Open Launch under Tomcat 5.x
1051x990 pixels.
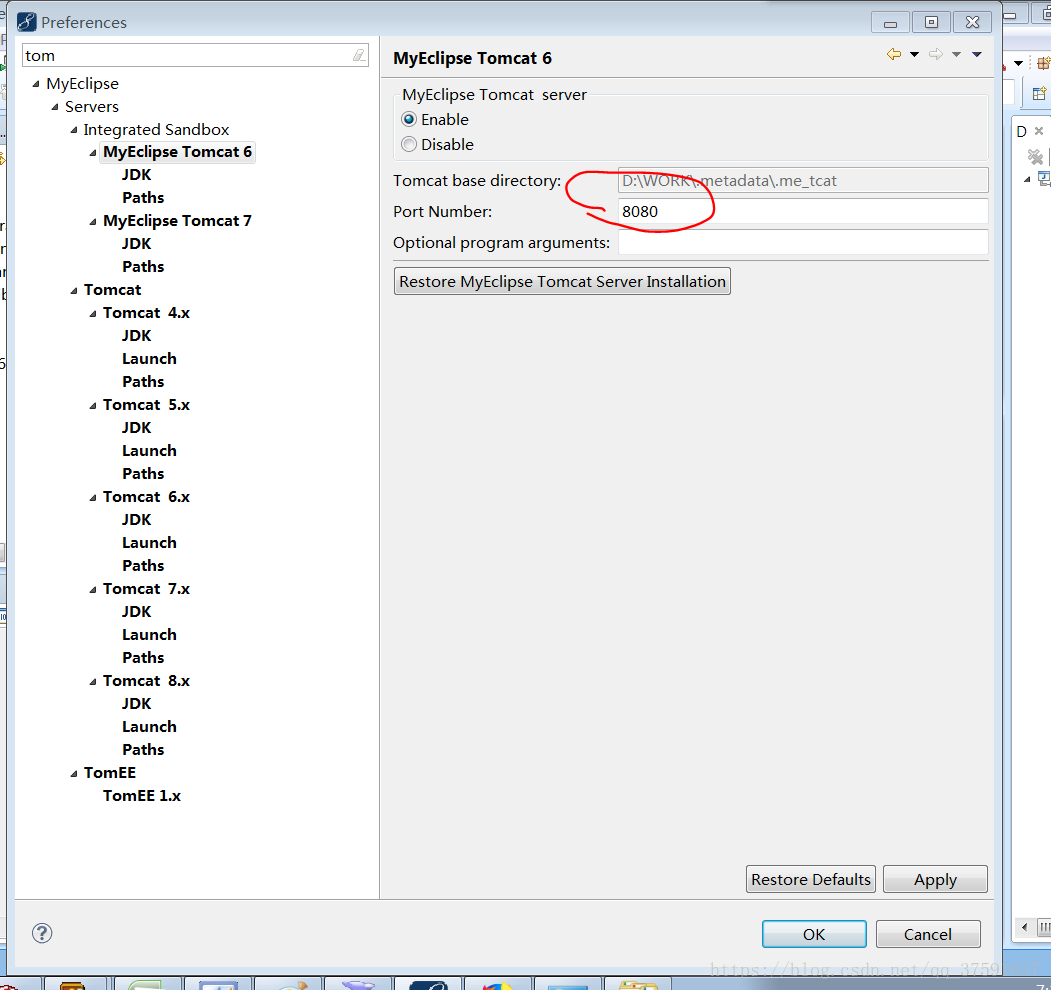point(149,450)
